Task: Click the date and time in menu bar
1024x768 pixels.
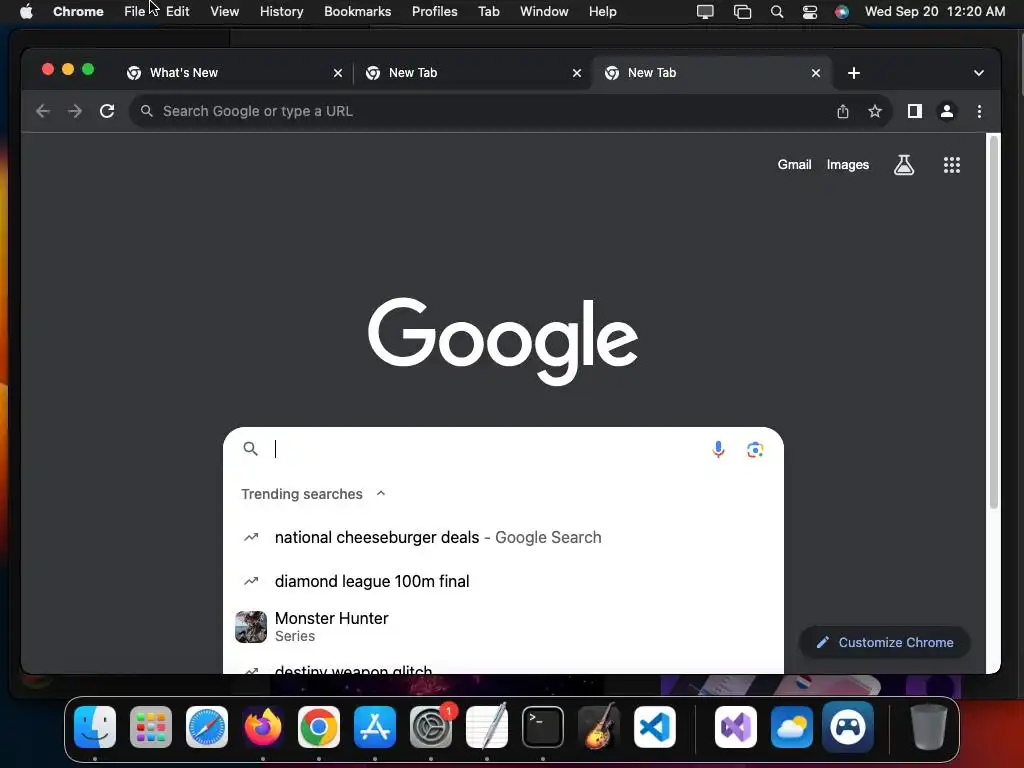Action: (935, 12)
